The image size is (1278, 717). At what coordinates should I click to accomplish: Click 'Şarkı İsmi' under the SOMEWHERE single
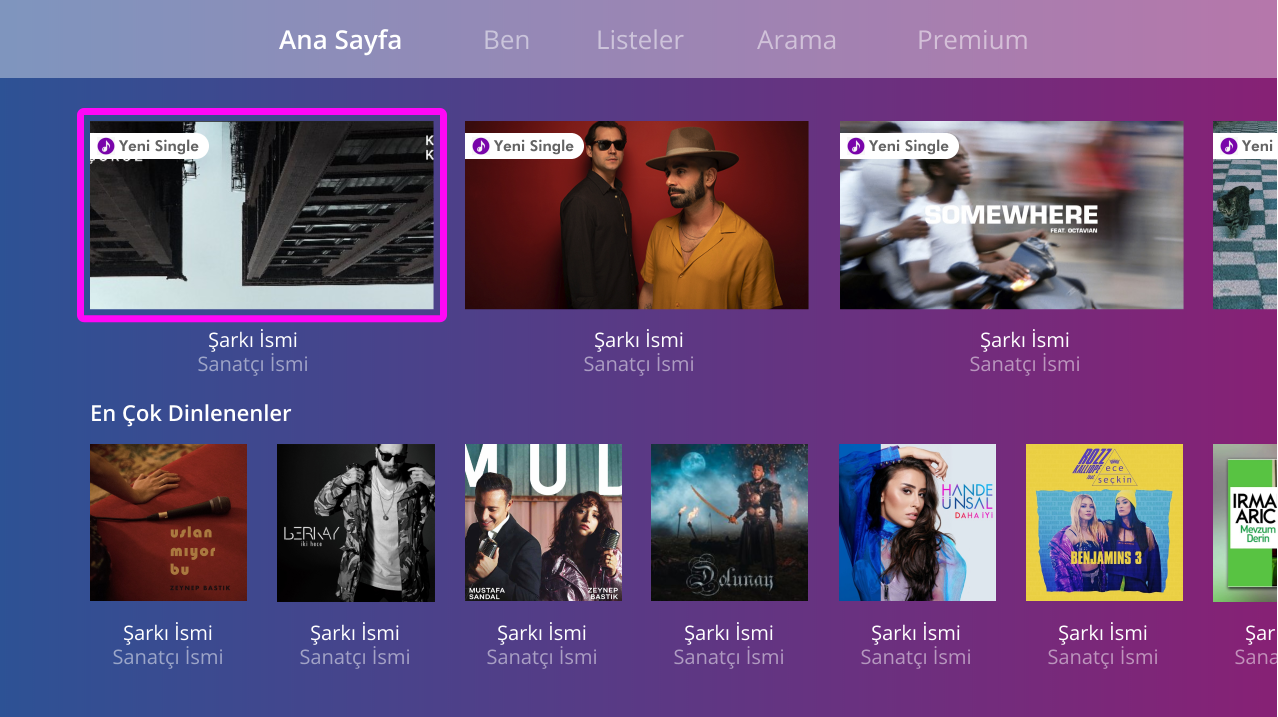(x=1025, y=340)
